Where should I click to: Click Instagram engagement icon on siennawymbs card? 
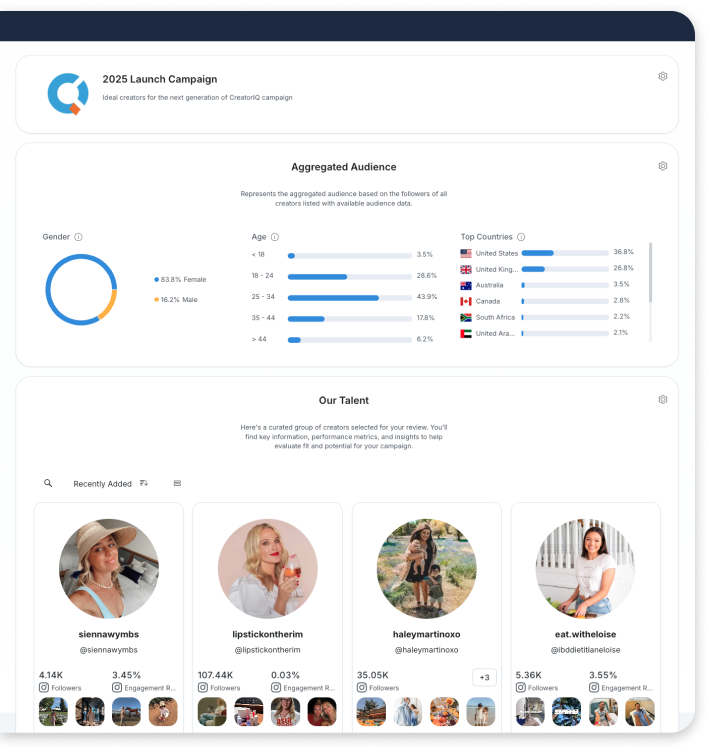tap(117, 688)
